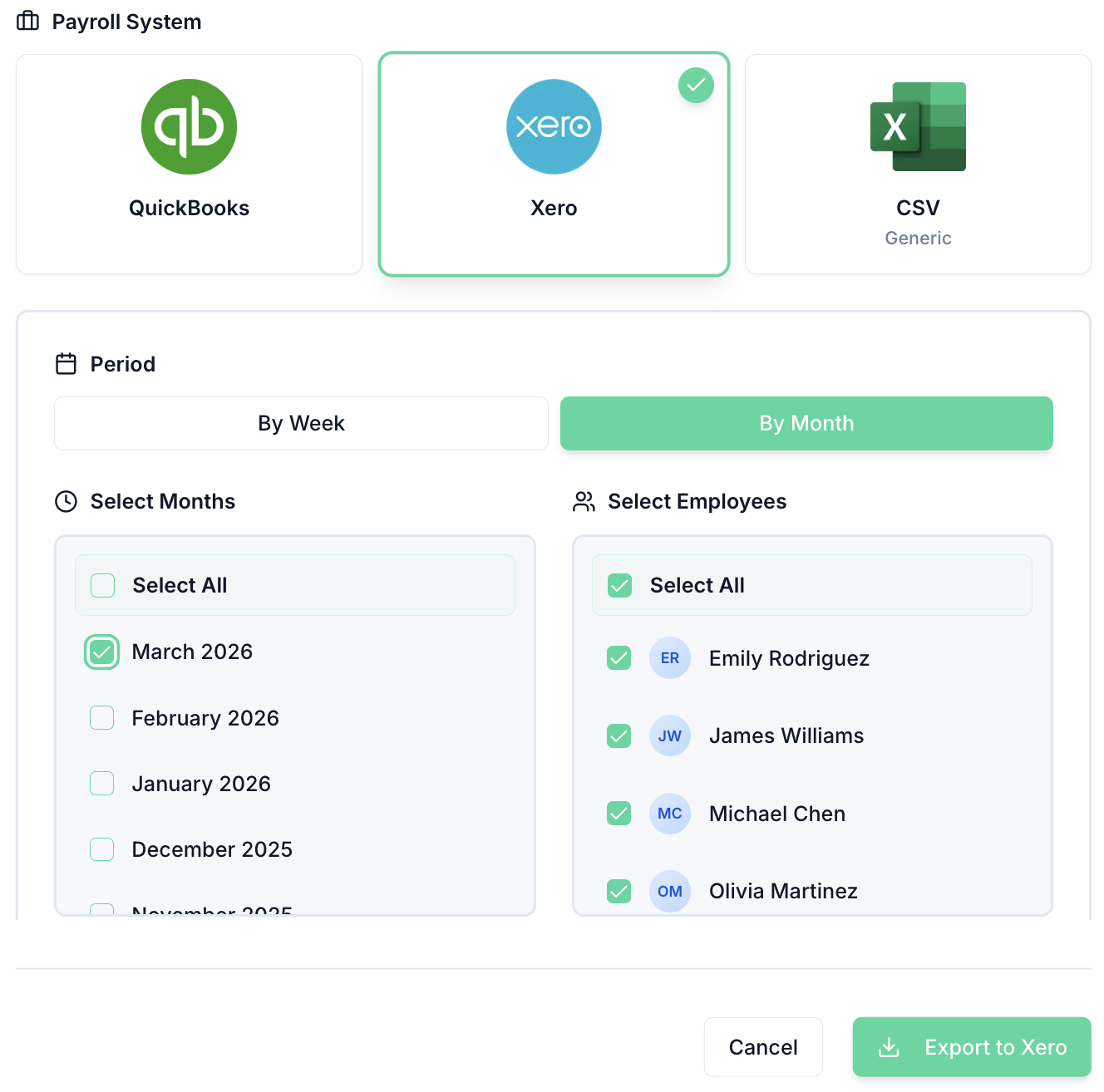Enable the January 2026 checkbox
Screen dimensions: 1104x1092
(x=102, y=784)
